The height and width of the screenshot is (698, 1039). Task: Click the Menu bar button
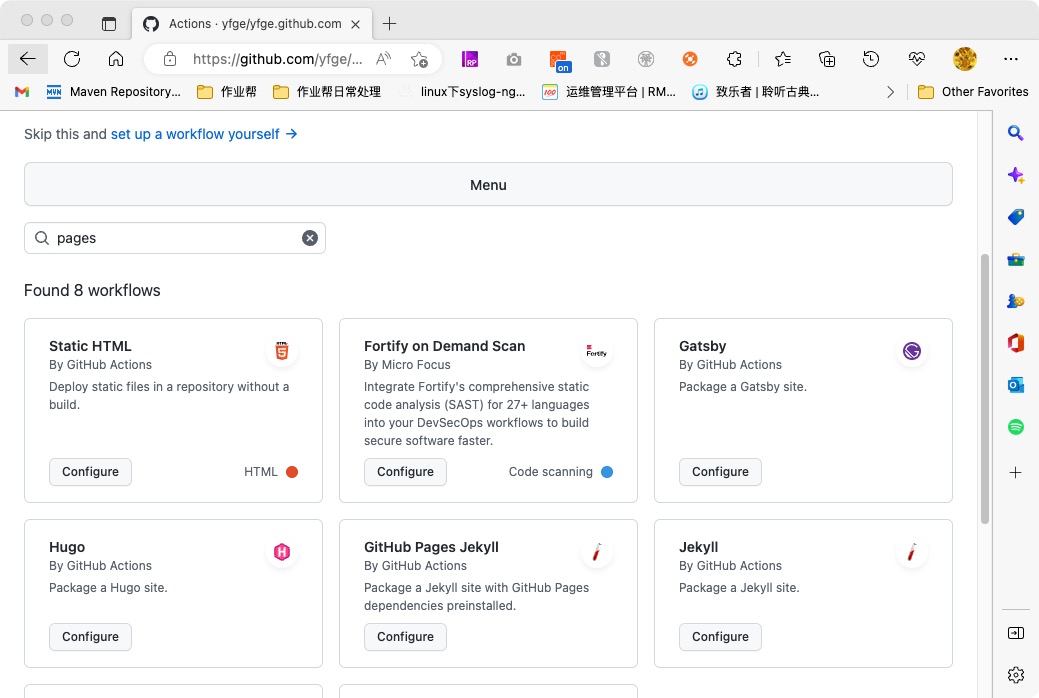click(x=488, y=185)
